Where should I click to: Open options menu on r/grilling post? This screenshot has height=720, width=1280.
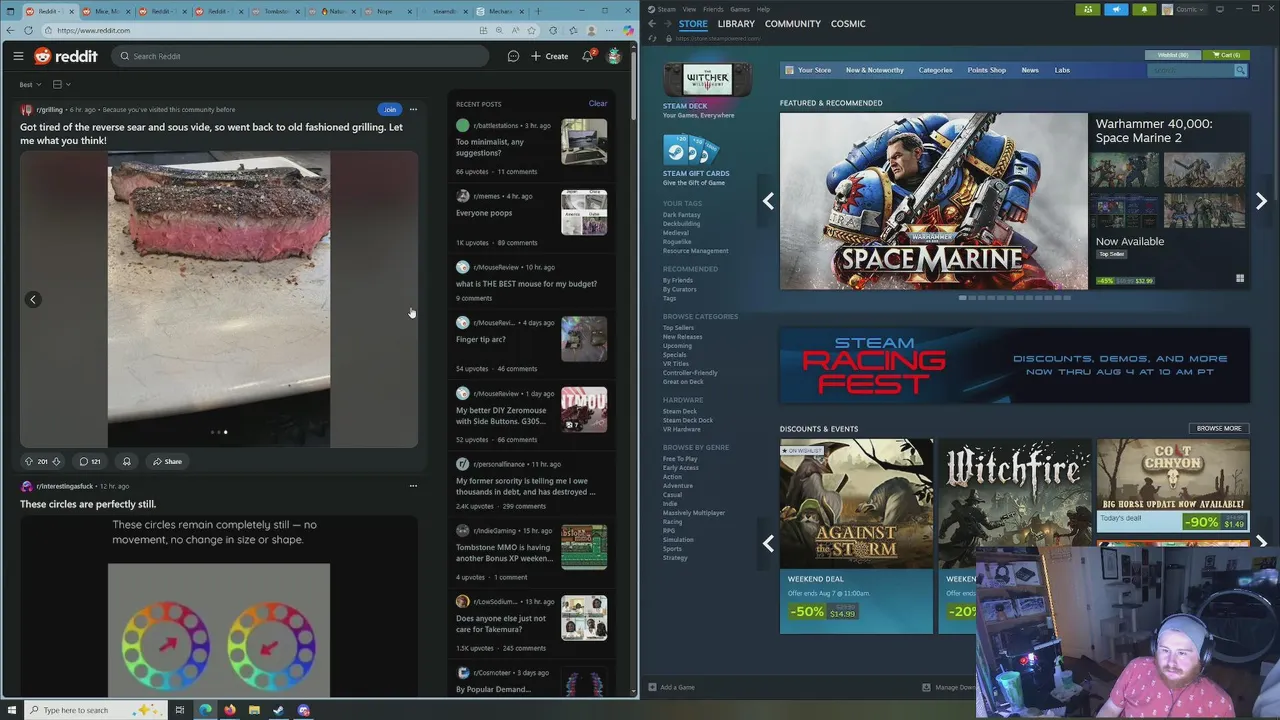(x=413, y=109)
